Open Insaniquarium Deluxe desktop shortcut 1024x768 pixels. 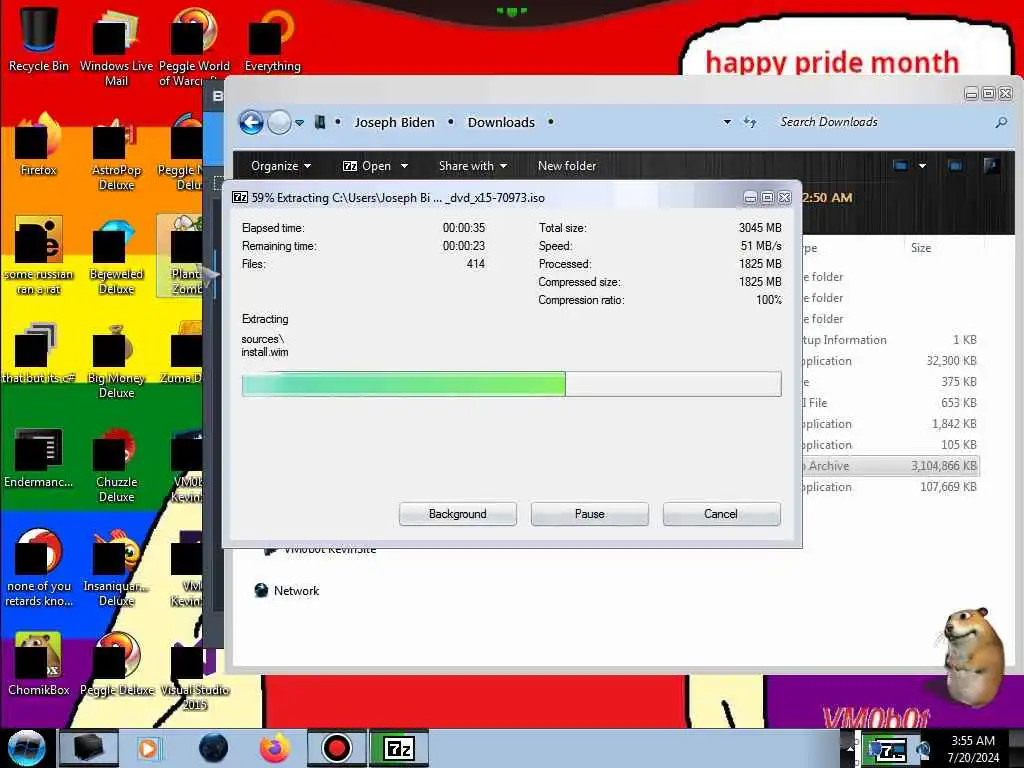click(x=116, y=569)
